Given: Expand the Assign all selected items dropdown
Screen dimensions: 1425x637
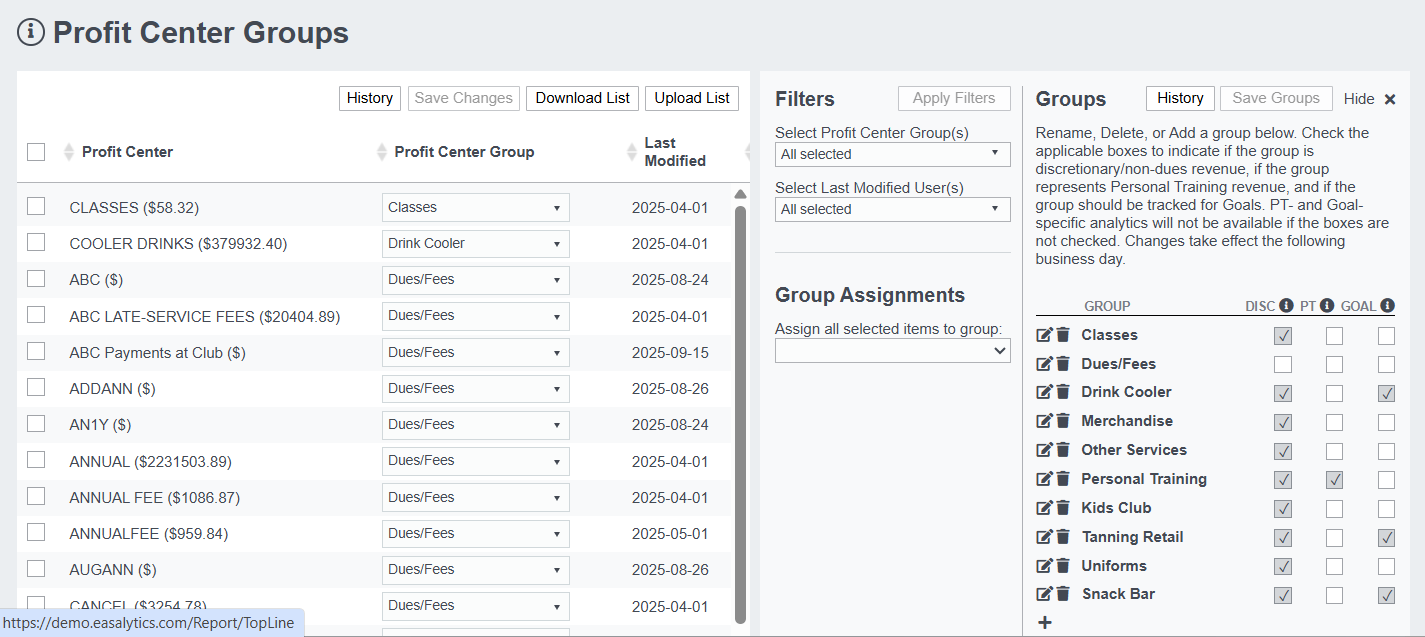Looking at the screenshot, I should 893,351.
